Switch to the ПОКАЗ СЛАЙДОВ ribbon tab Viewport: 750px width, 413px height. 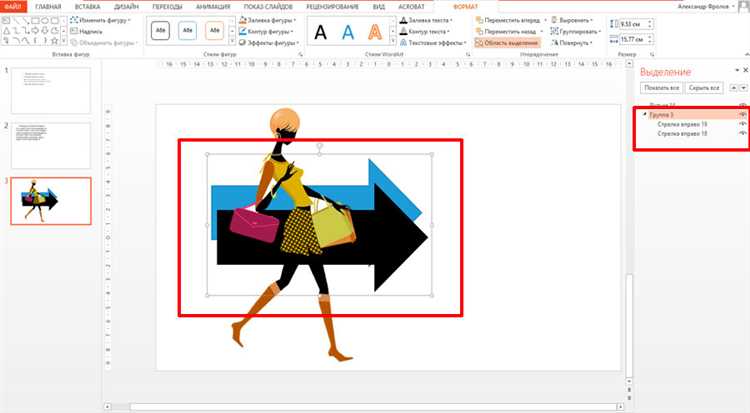click(268, 7)
